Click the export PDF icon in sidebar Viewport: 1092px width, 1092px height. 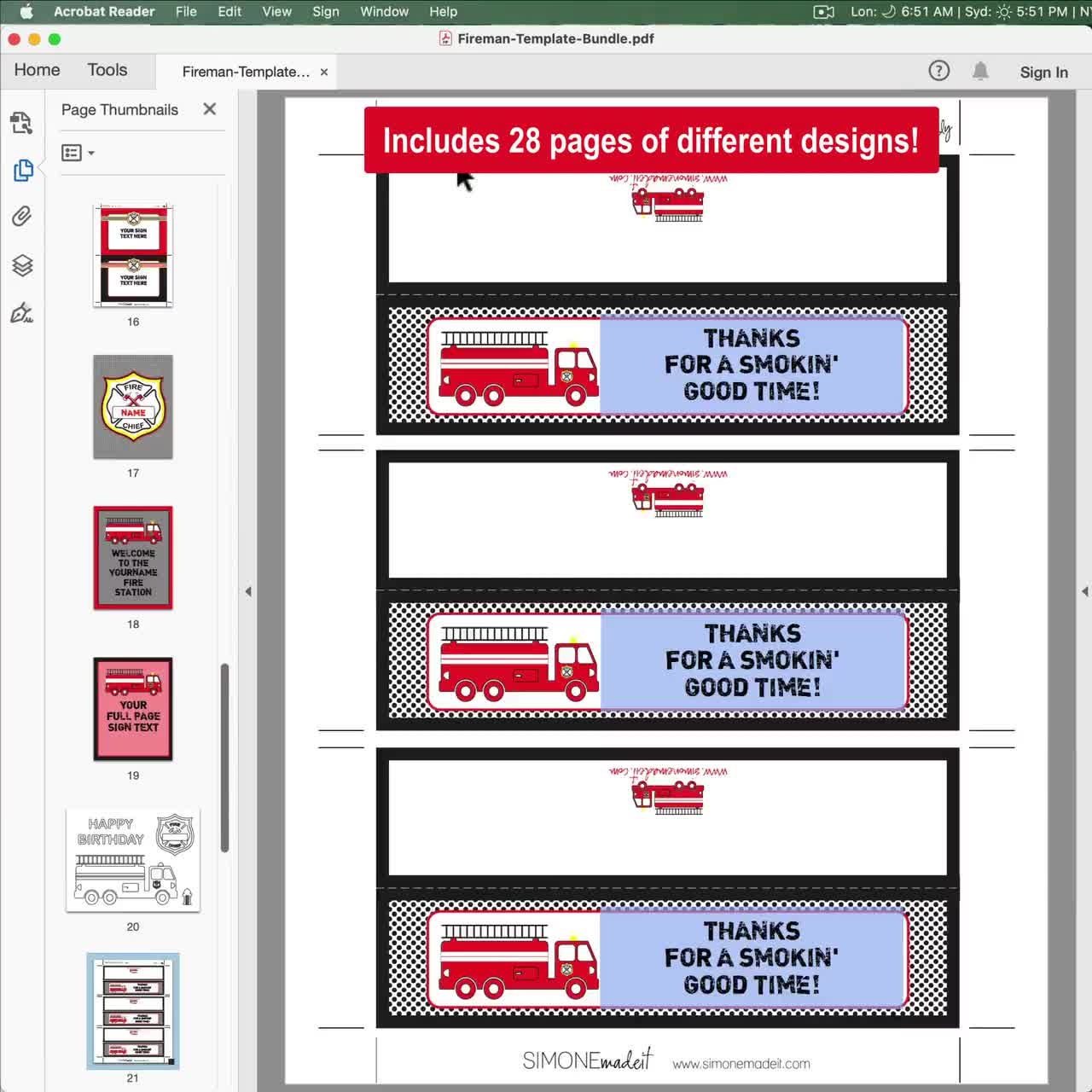(x=22, y=124)
